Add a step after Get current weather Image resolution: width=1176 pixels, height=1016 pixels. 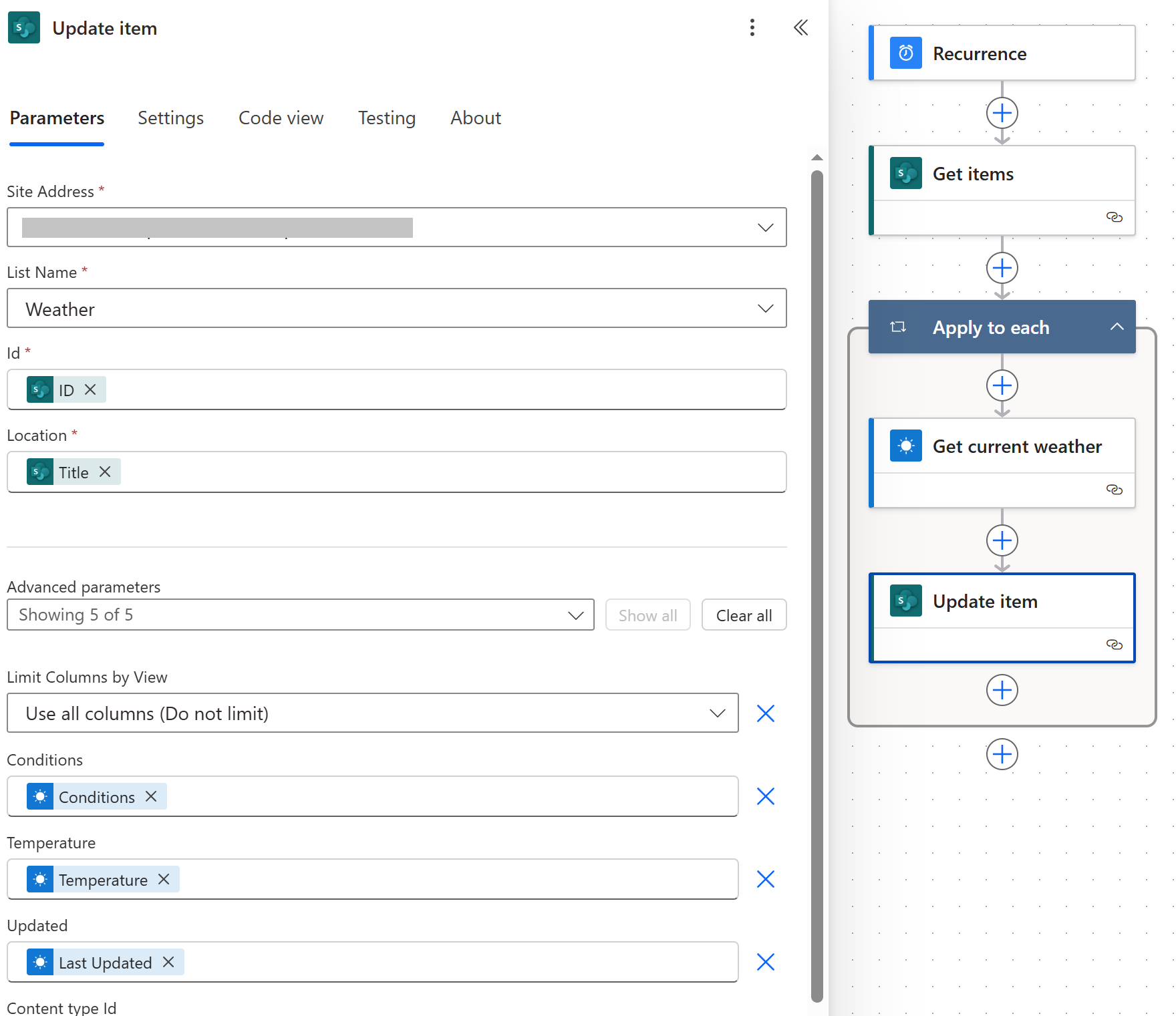(x=1002, y=540)
